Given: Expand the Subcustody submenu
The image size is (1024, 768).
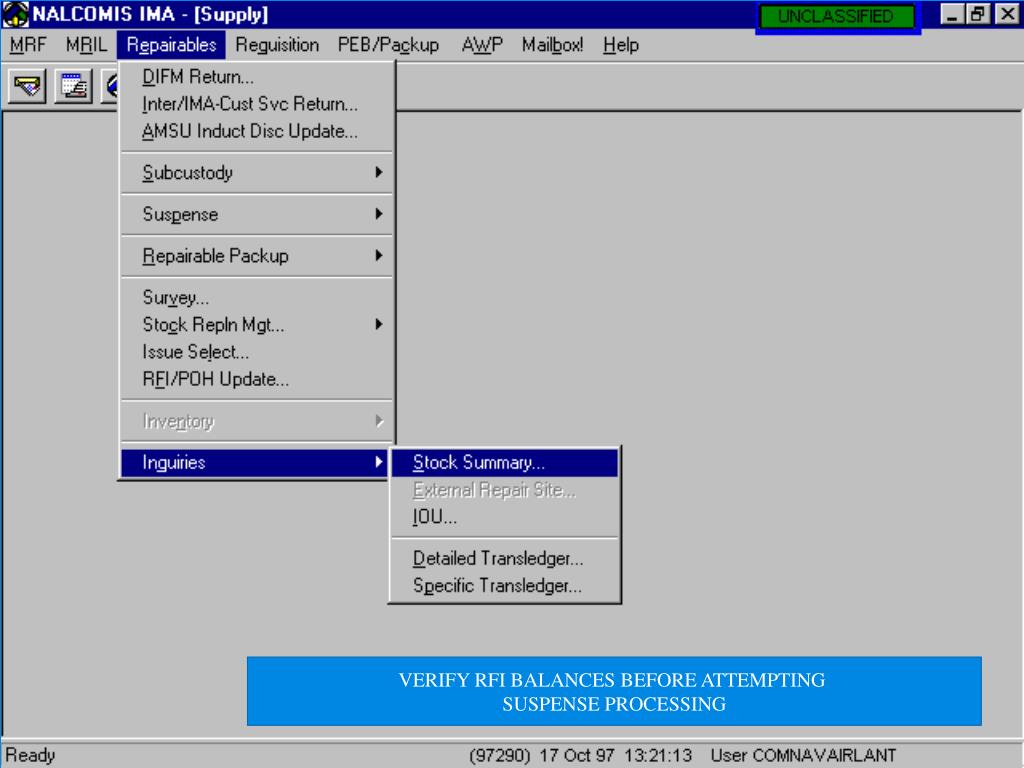Looking at the screenshot, I should (257, 173).
